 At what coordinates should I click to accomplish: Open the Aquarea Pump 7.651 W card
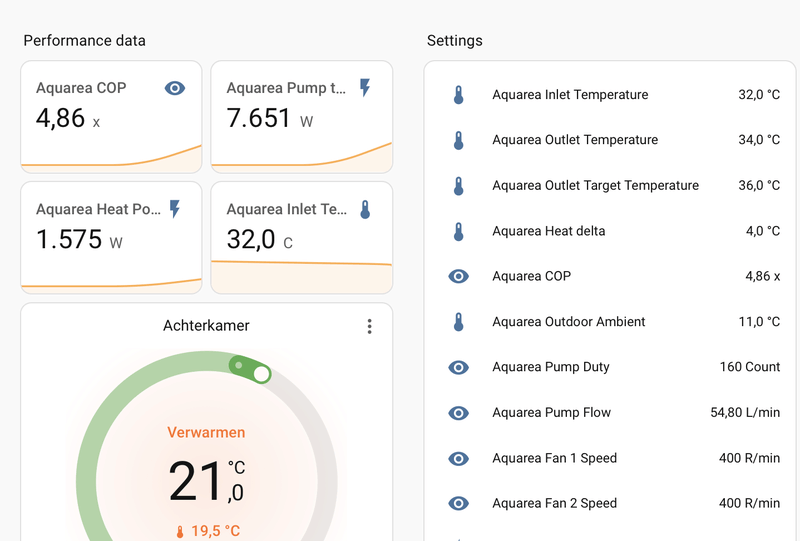[x=301, y=117]
